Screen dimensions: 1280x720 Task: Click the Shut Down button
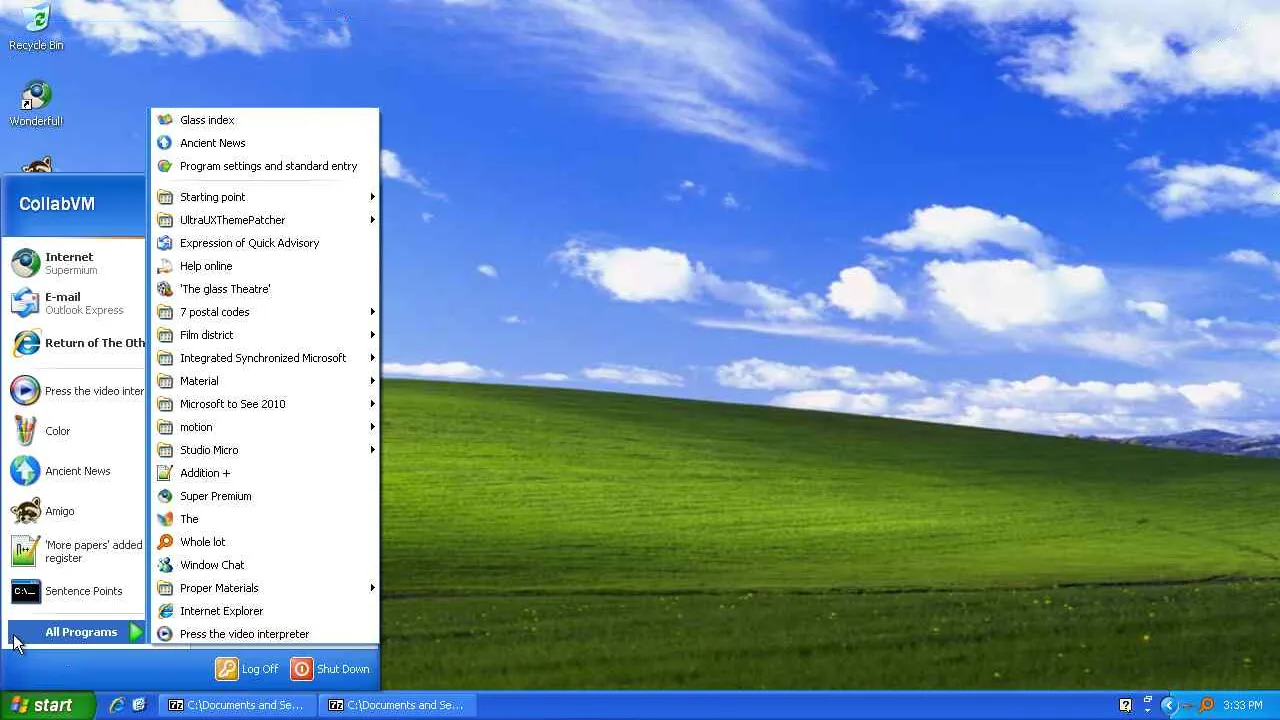pyautogui.click(x=330, y=669)
